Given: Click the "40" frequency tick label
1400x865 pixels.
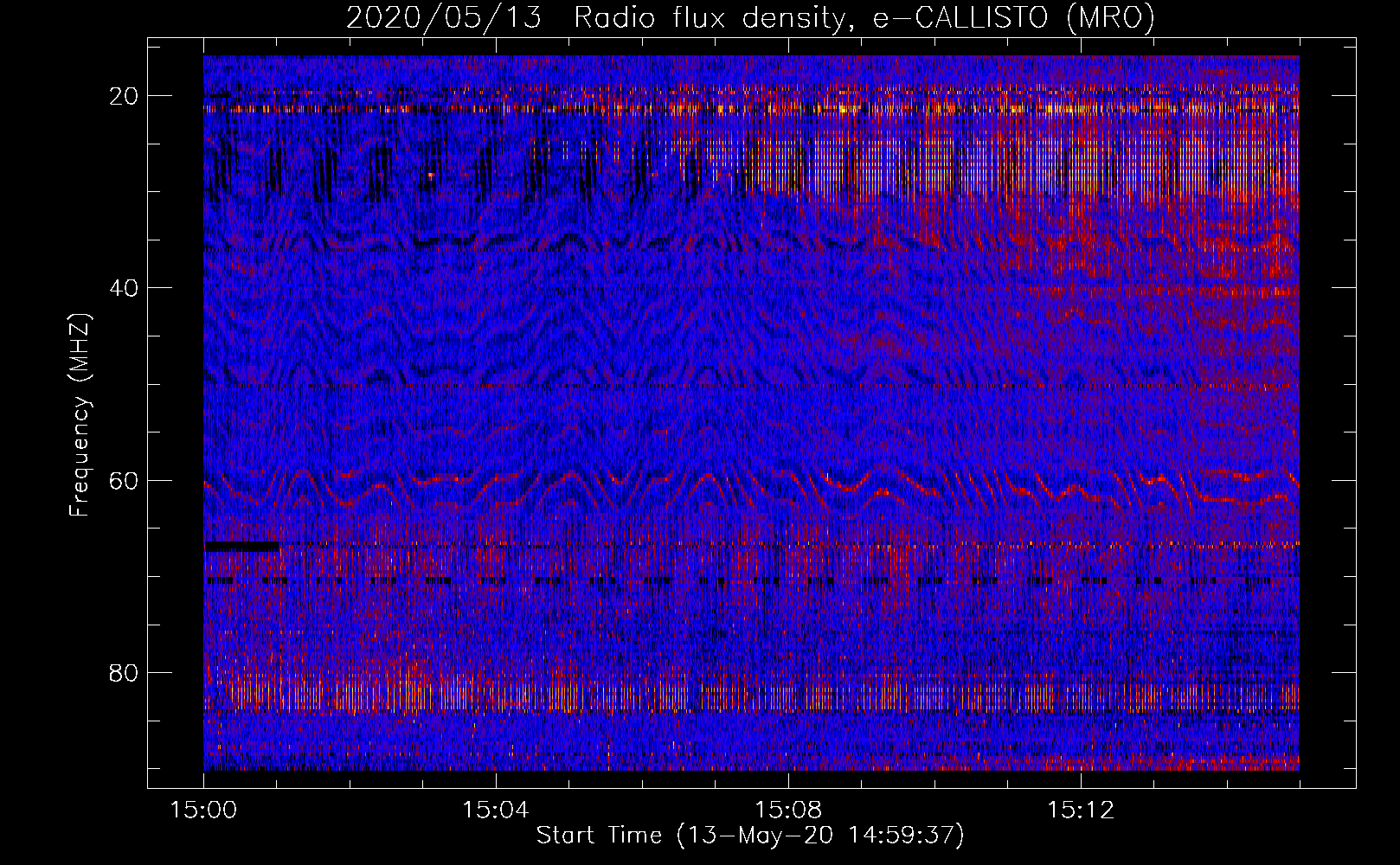Looking at the screenshot, I should (125, 288).
